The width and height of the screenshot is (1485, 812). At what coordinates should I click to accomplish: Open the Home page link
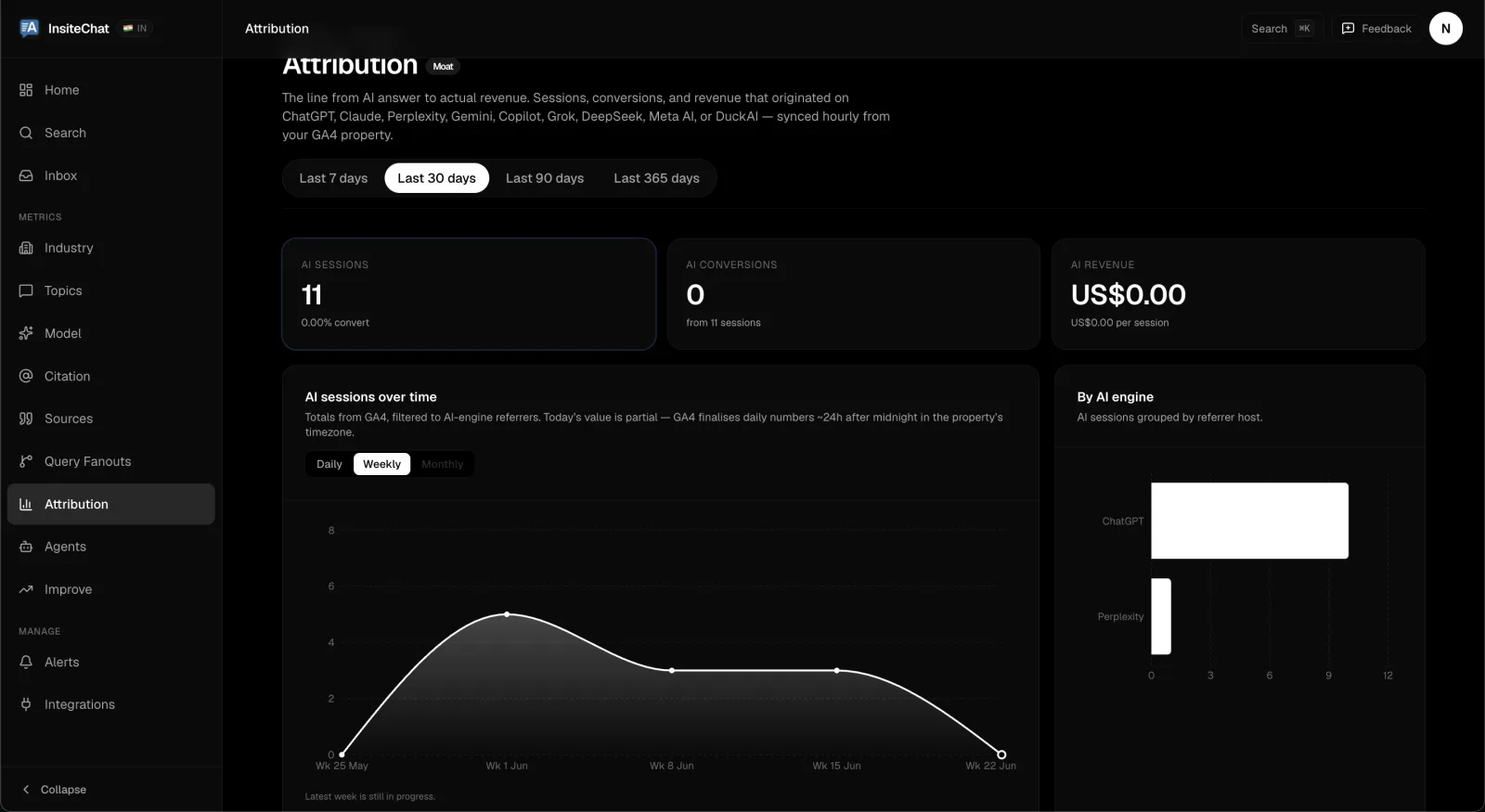pyautogui.click(x=111, y=90)
